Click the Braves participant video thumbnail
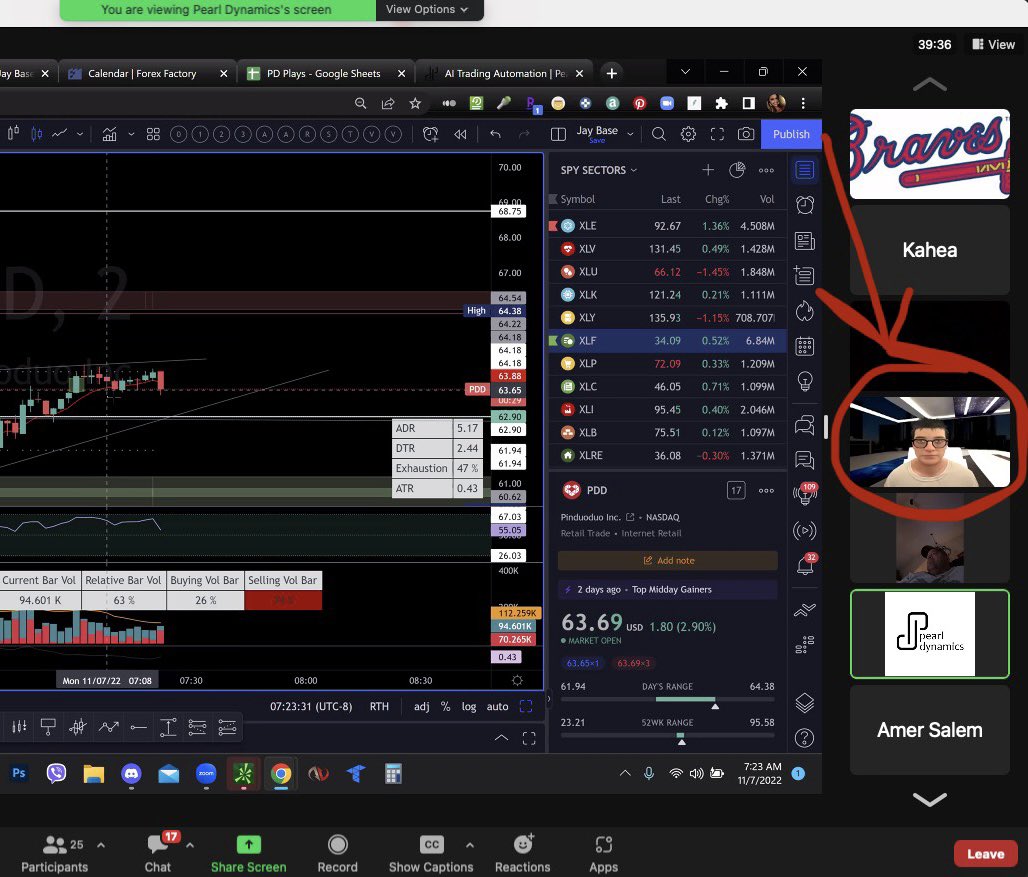 930,155
